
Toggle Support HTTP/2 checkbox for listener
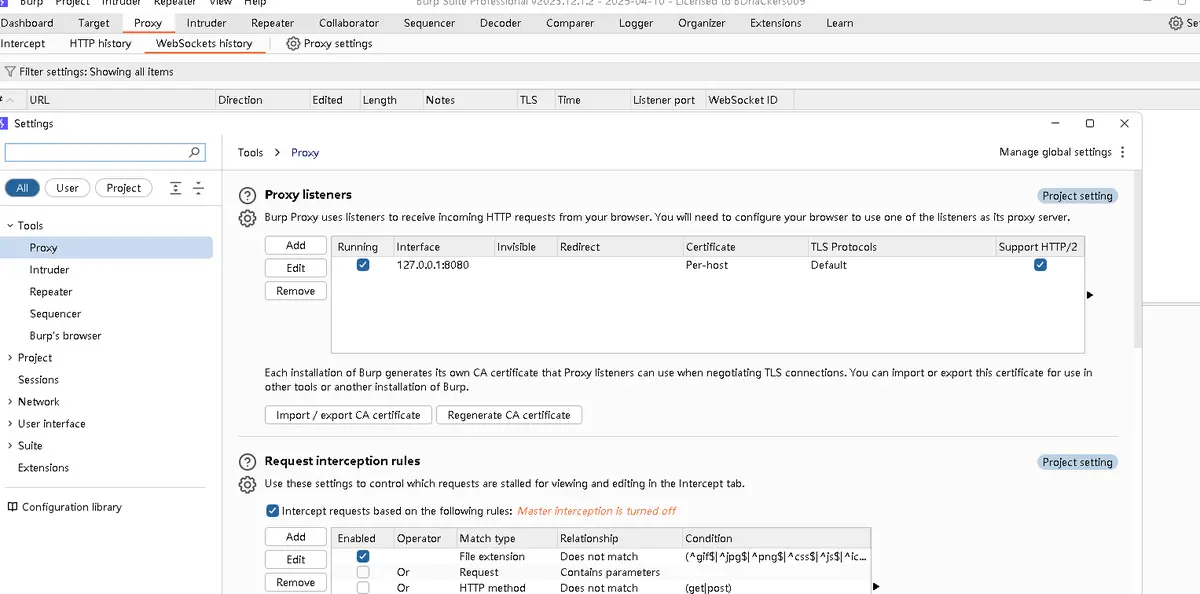(x=1041, y=265)
